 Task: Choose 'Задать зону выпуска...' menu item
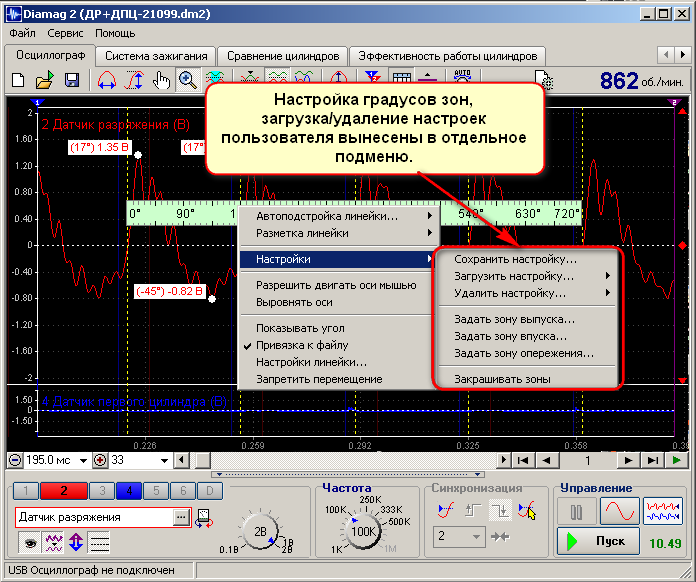click(x=527, y=320)
